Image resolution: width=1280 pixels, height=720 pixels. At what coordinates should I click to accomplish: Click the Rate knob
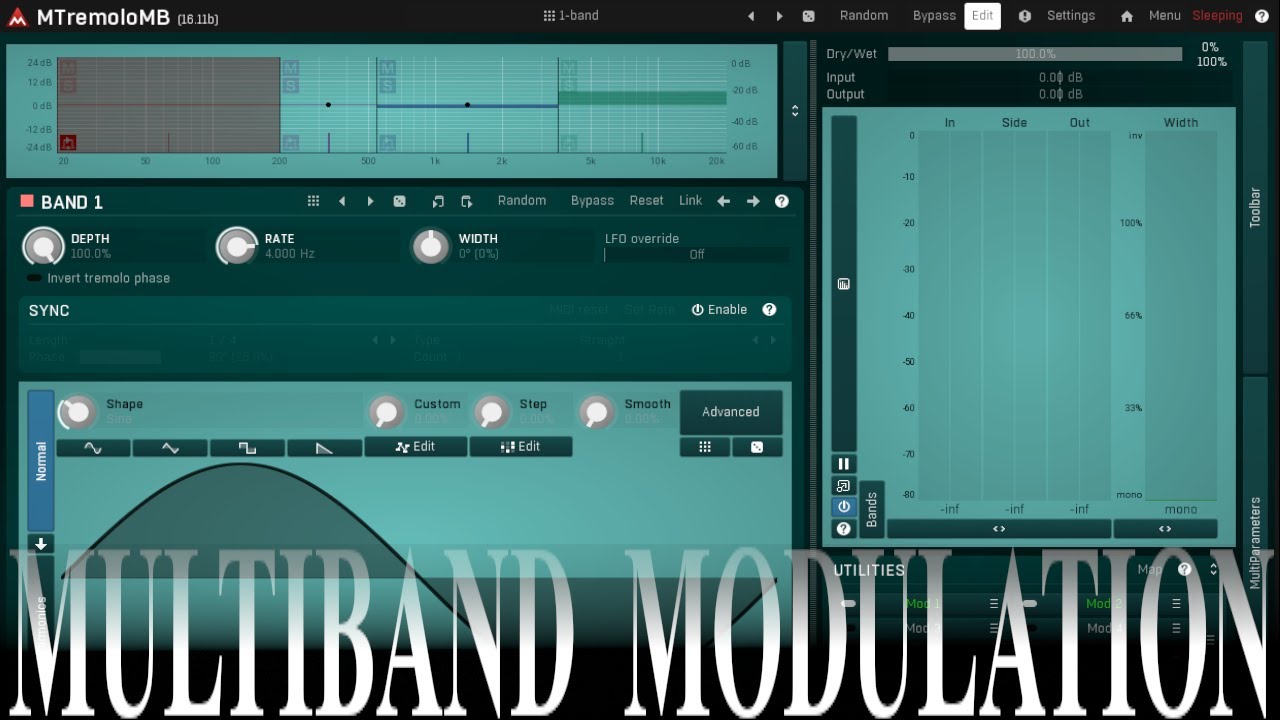[237, 246]
